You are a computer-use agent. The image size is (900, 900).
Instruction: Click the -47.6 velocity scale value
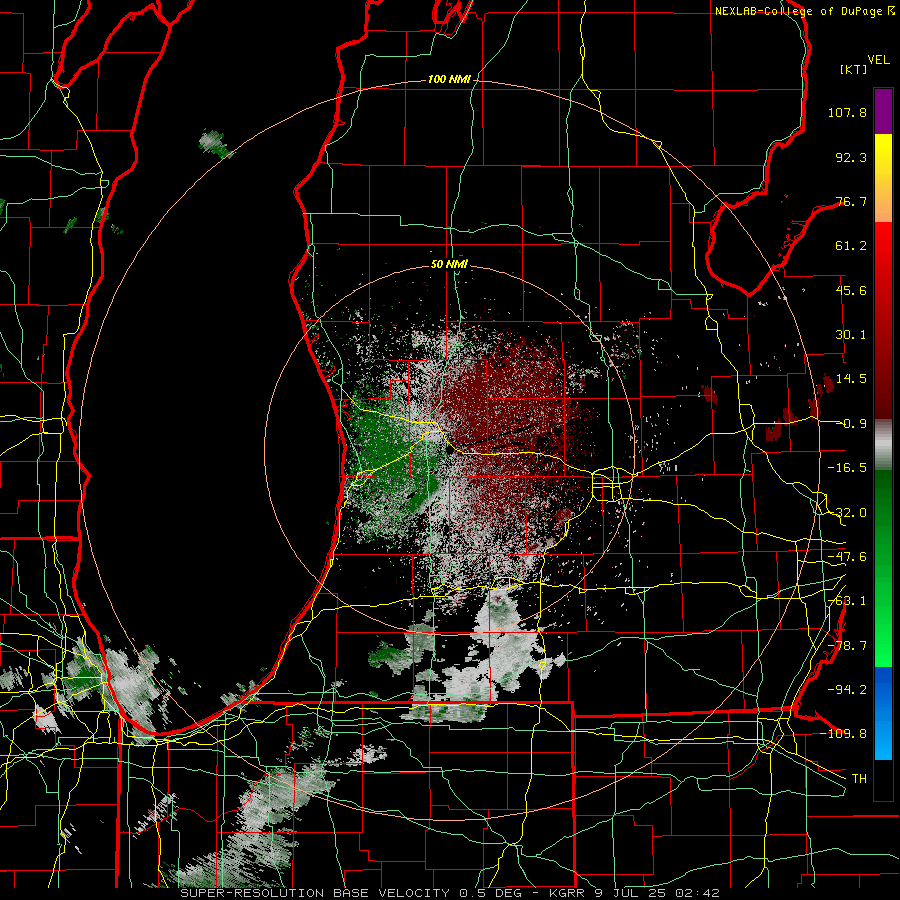(847, 557)
